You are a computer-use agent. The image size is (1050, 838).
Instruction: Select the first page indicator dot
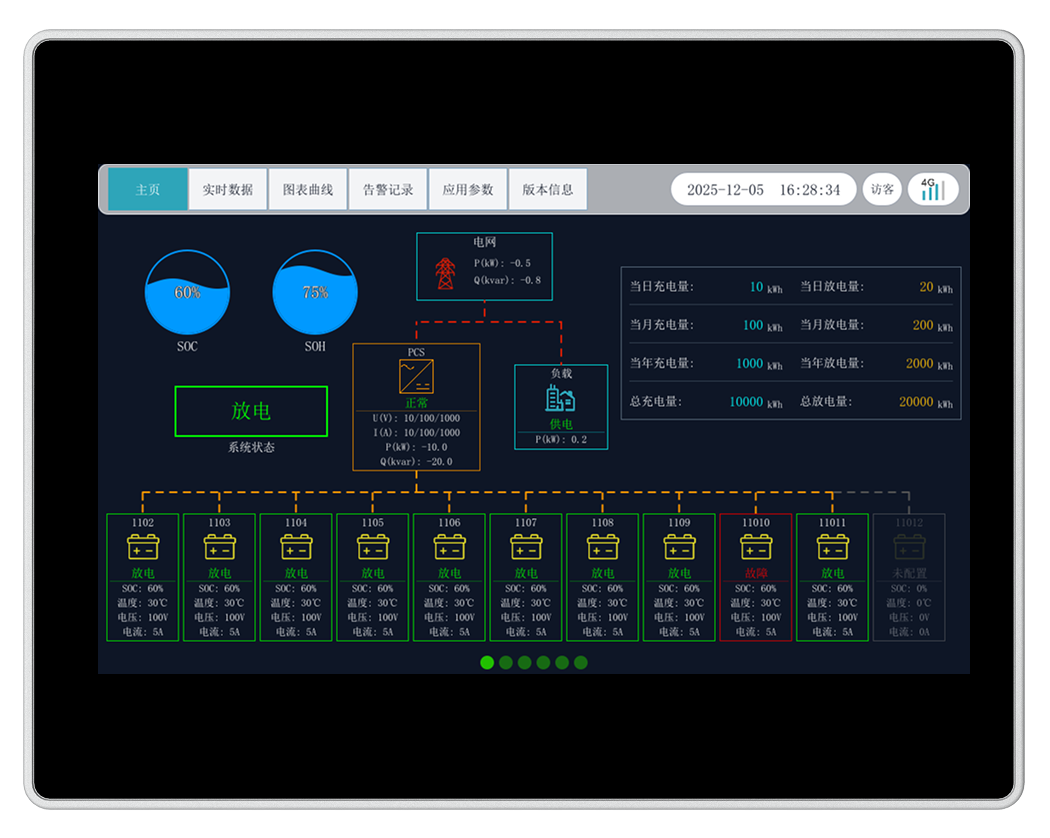click(x=488, y=662)
